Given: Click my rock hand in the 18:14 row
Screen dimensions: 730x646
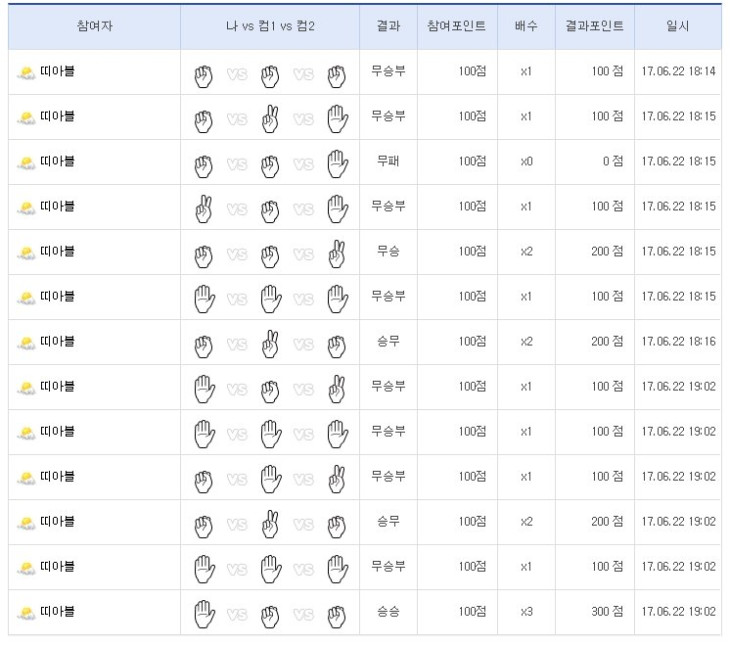Looking at the screenshot, I should pyautogui.click(x=203, y=77).
